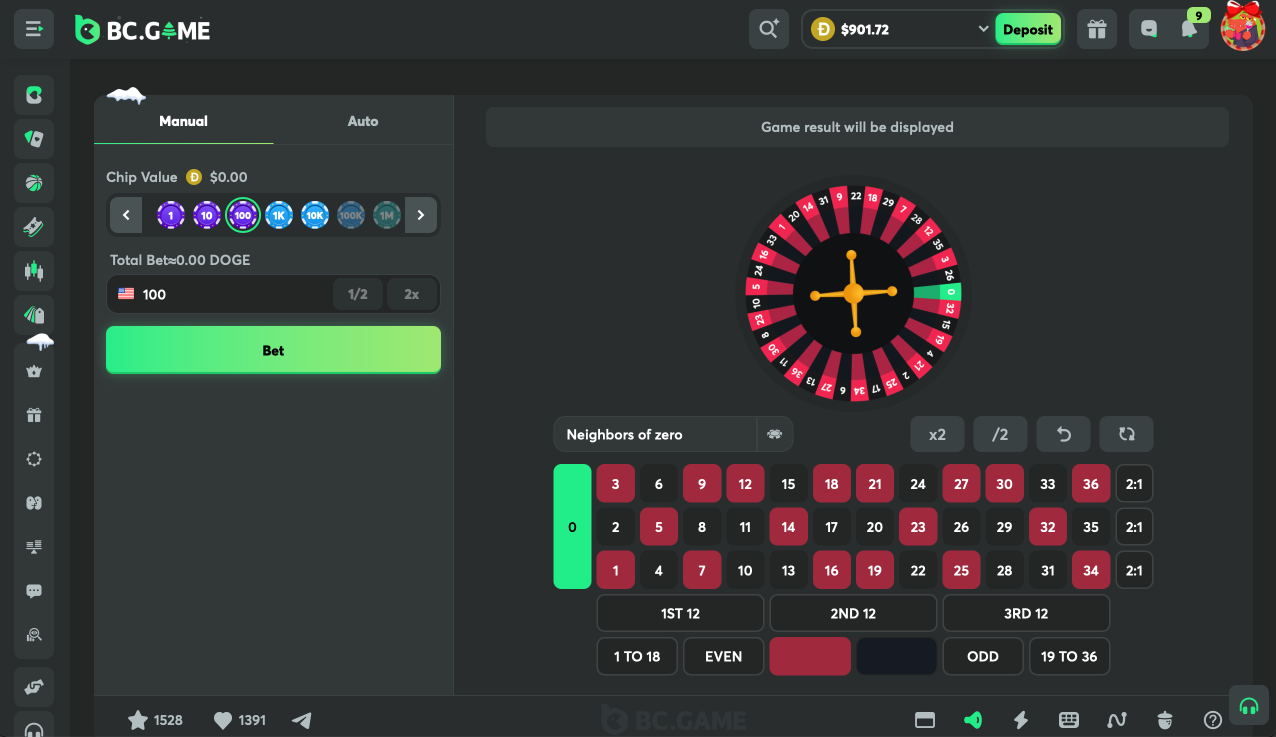1276x737 pixels.
Task: Share the game via paper plane icon
Action: point(302,720)
